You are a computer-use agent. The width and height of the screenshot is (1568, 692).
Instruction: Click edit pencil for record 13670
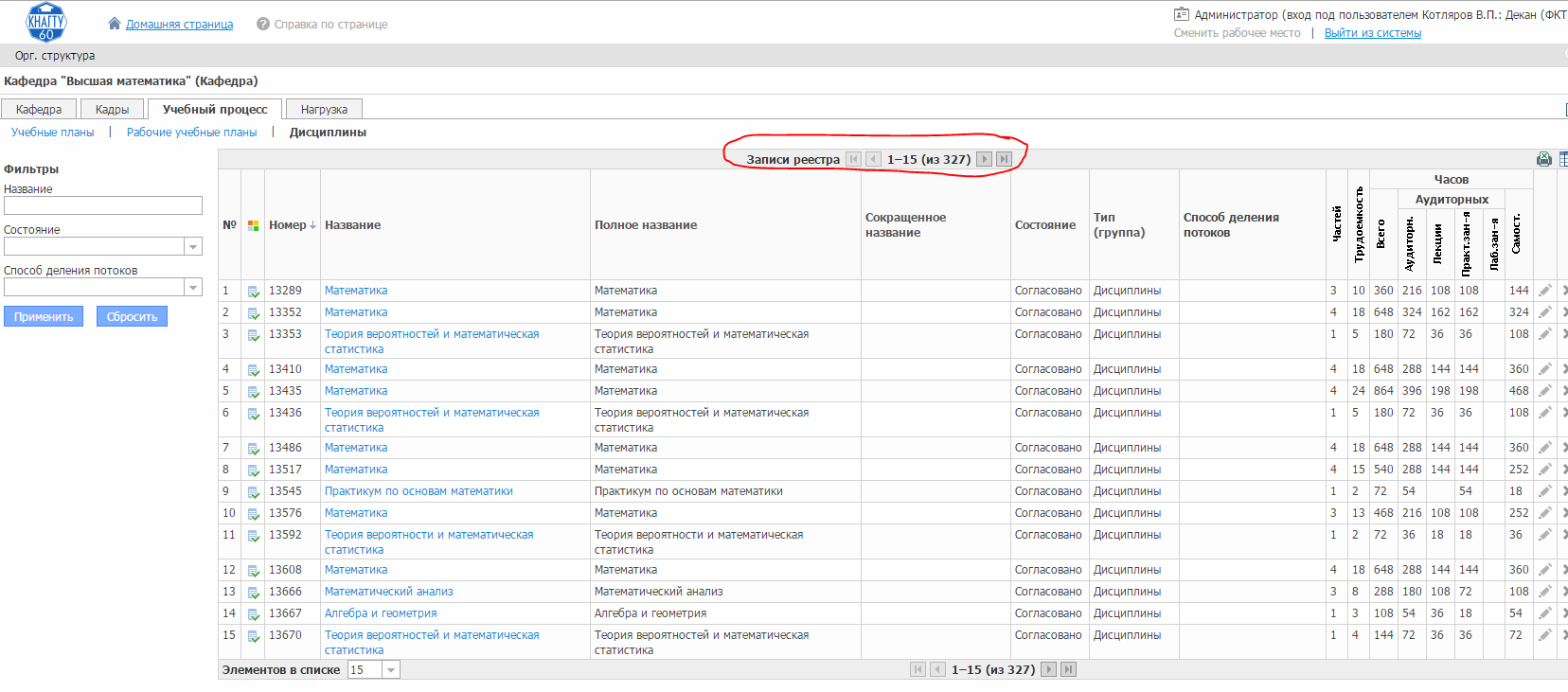[1544, 635]
